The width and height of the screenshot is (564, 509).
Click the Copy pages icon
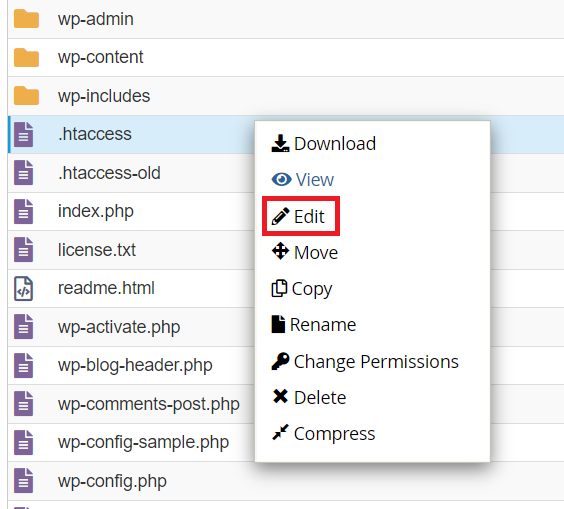point(279,288)
